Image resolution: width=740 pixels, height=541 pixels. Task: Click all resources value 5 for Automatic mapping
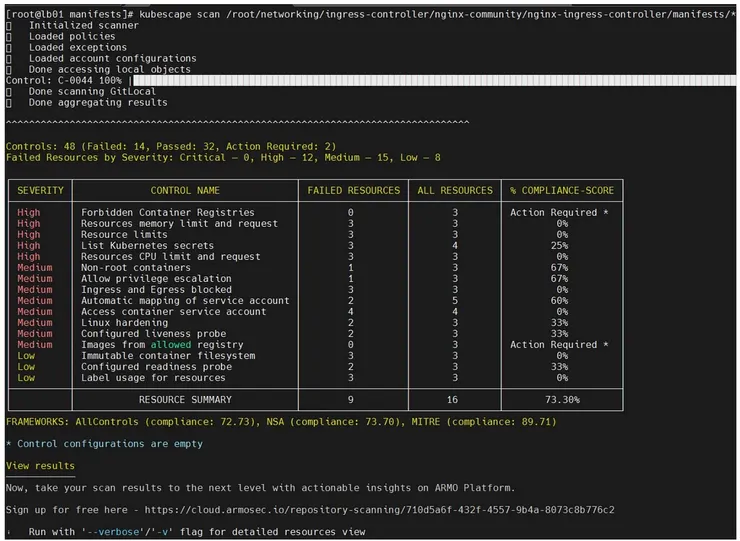coord(455,301)
